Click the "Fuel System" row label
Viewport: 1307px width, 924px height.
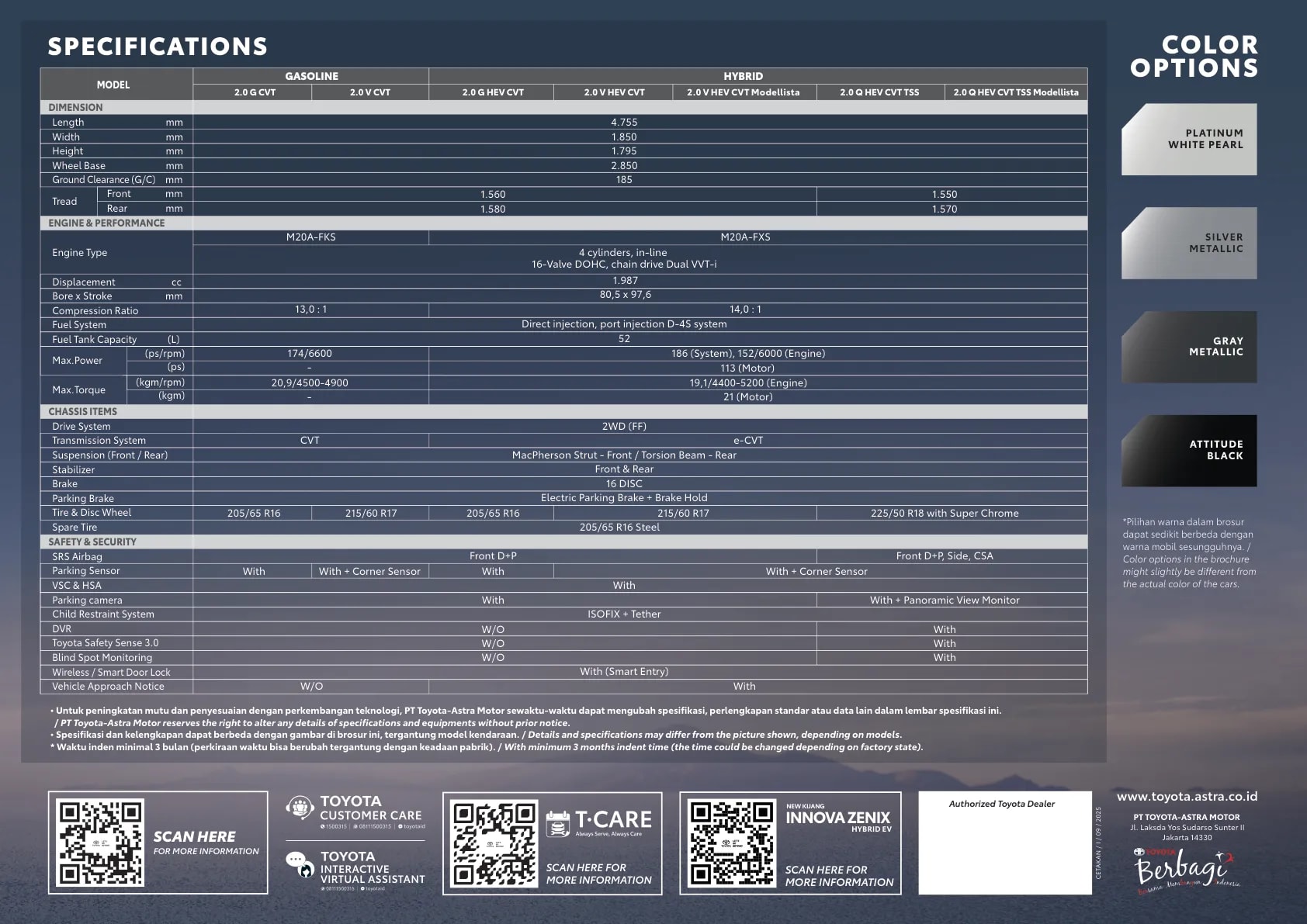pyautogui.click(x=79, y=325)
